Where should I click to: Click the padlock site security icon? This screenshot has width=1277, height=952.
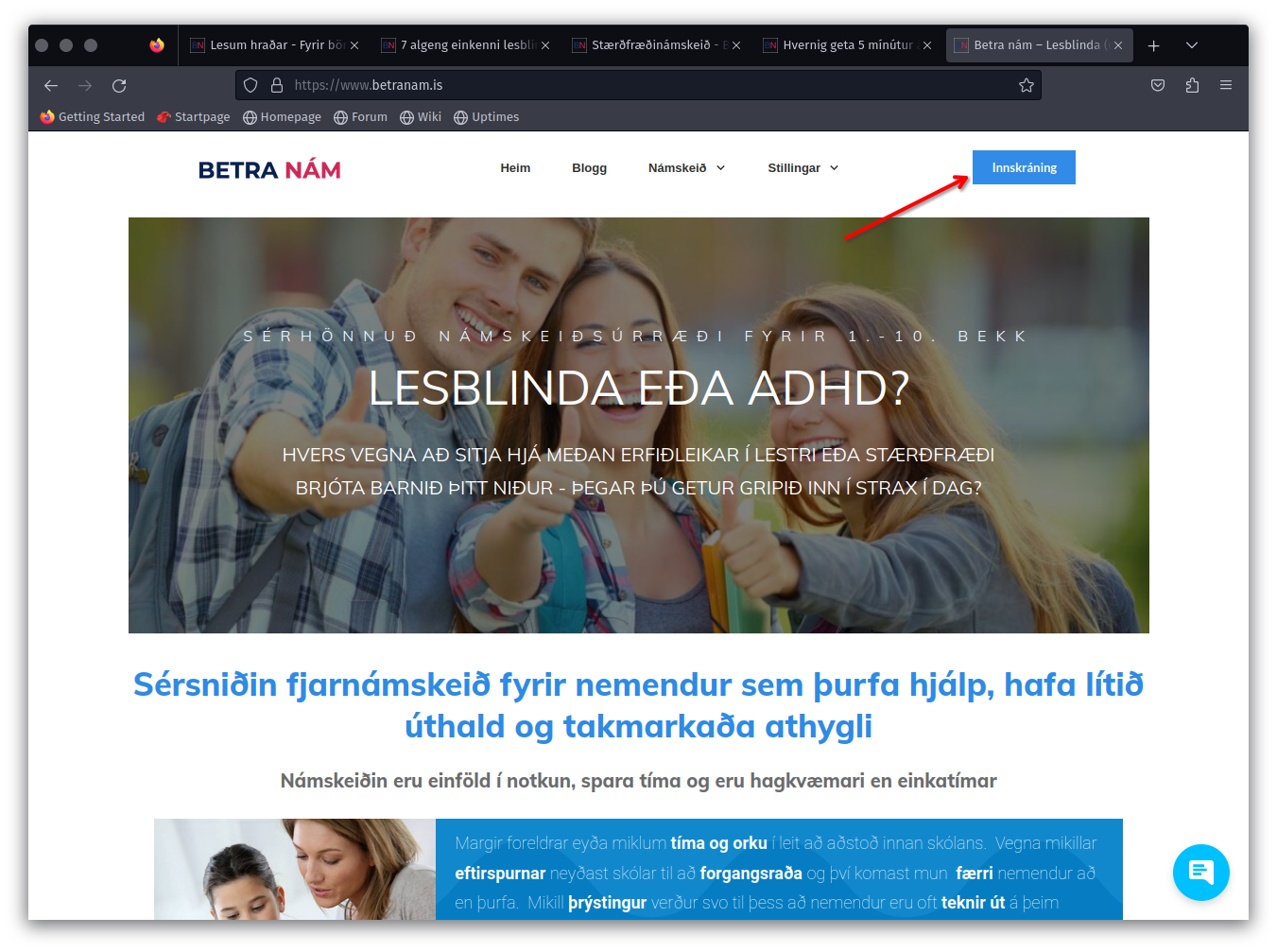pos(277,85)
